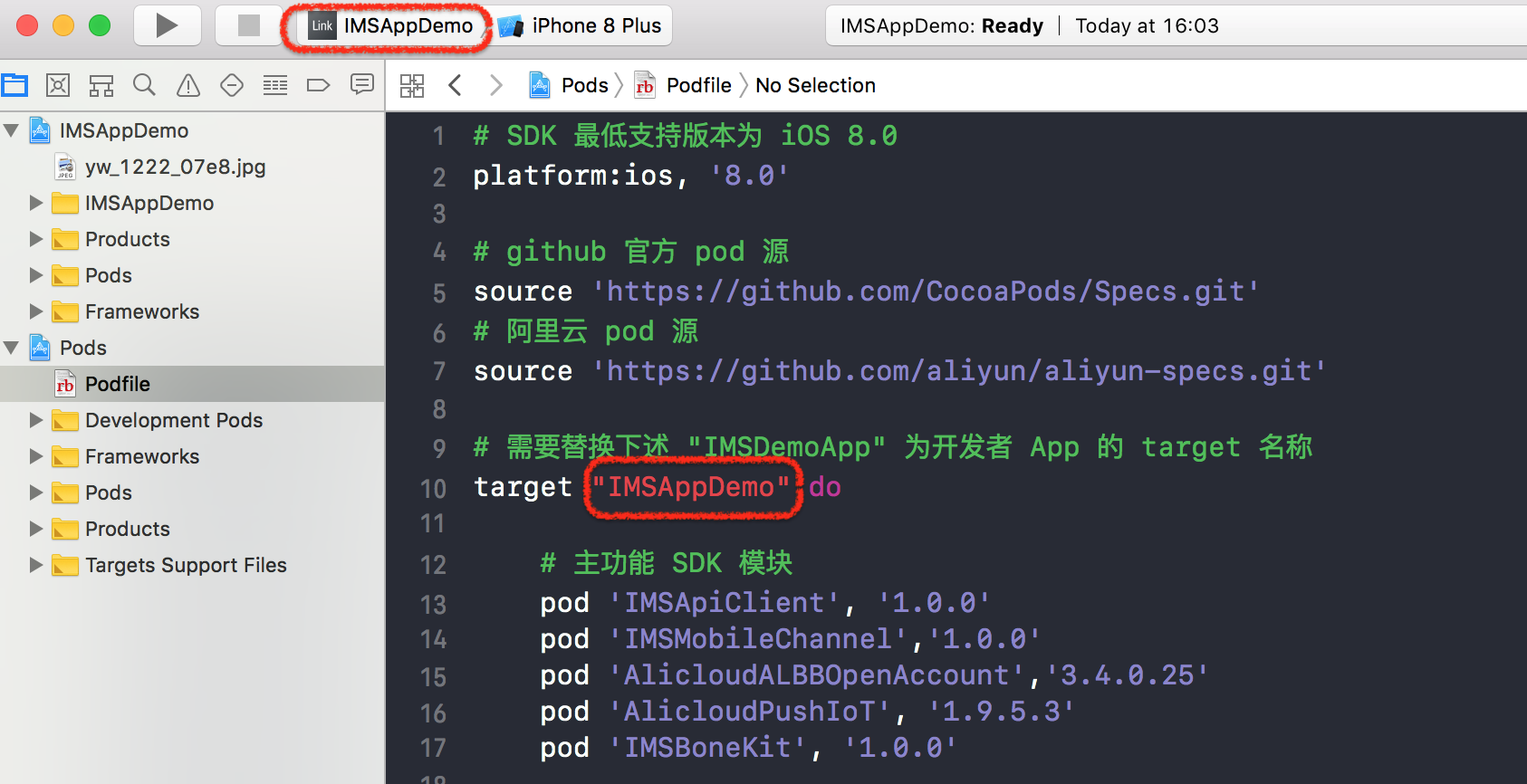Select the IMSAppDemo scheme
The width and height of the screenshot is (1527, 784).
(x=389, y=25)
